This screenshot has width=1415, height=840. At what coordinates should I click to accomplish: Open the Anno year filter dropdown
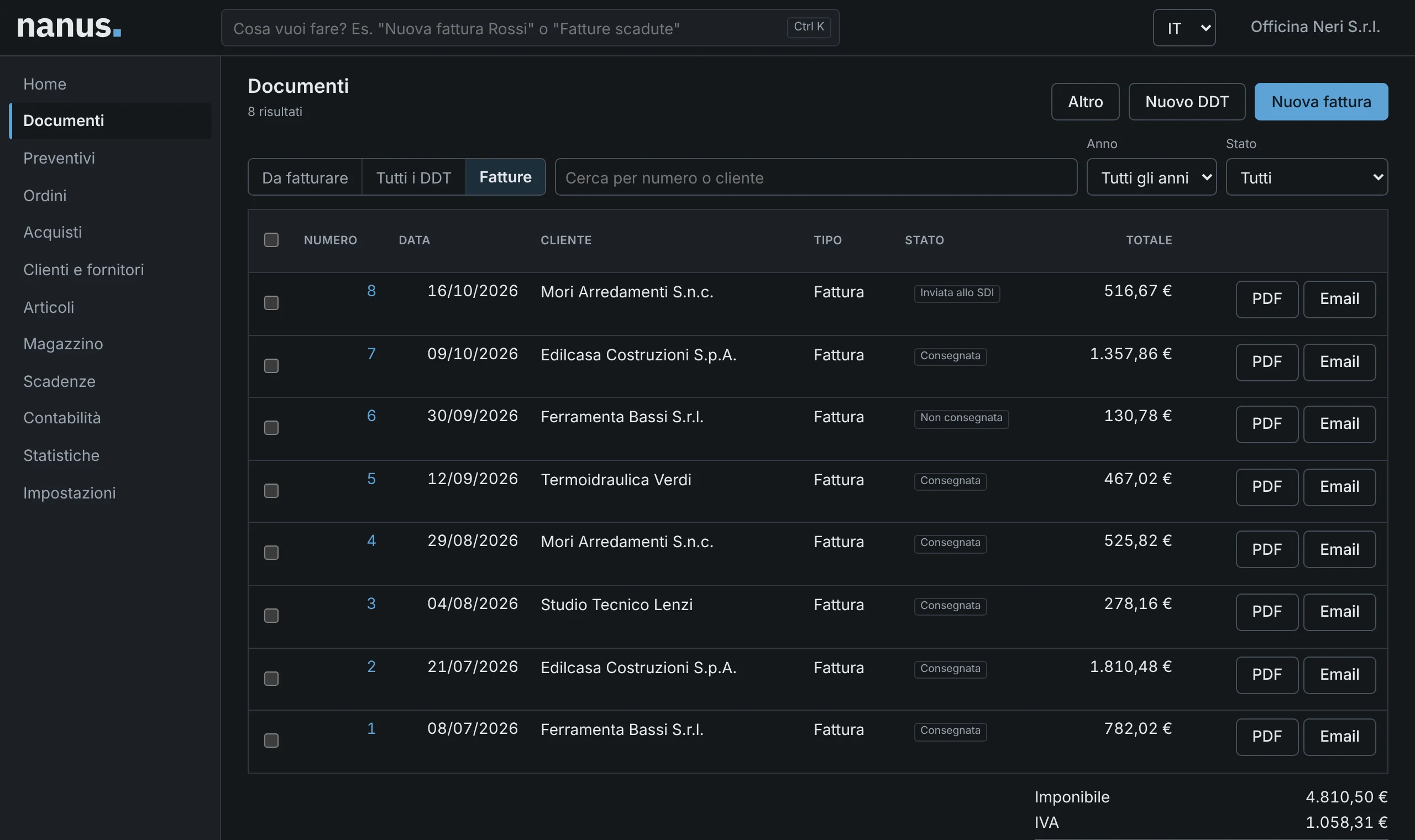coord(1151,177)
